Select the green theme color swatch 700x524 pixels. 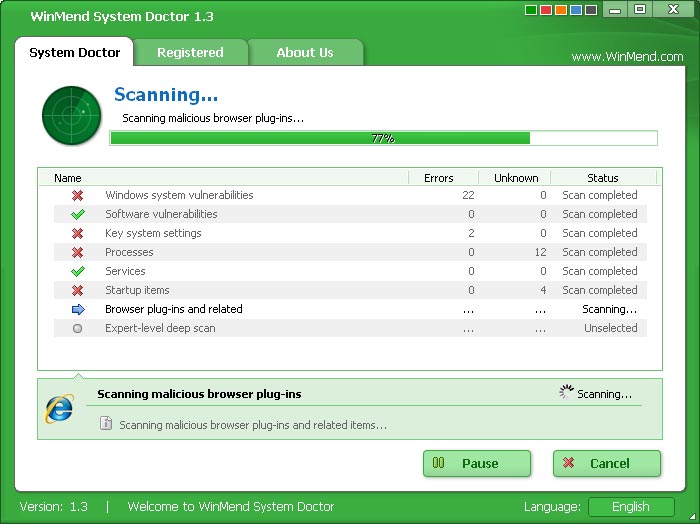(532, 11)
